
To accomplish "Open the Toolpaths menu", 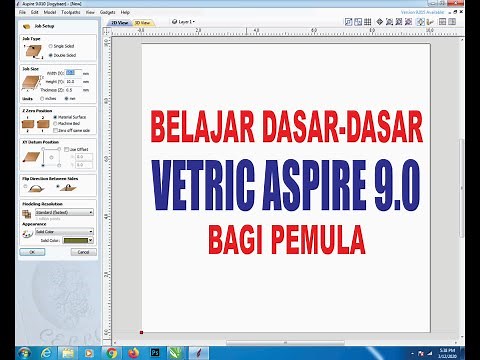I will point(71,12).
